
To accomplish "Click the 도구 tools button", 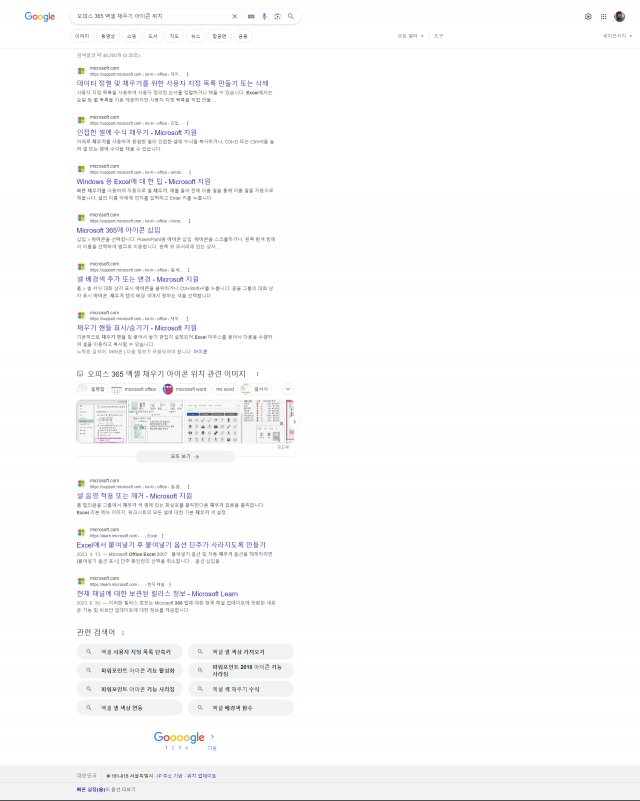I will tap(439, 36).
